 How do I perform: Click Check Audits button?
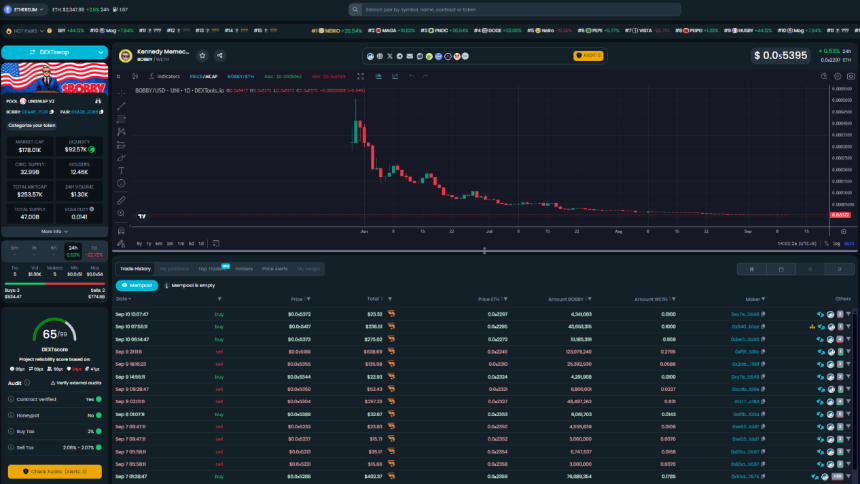tap(54, 471)
